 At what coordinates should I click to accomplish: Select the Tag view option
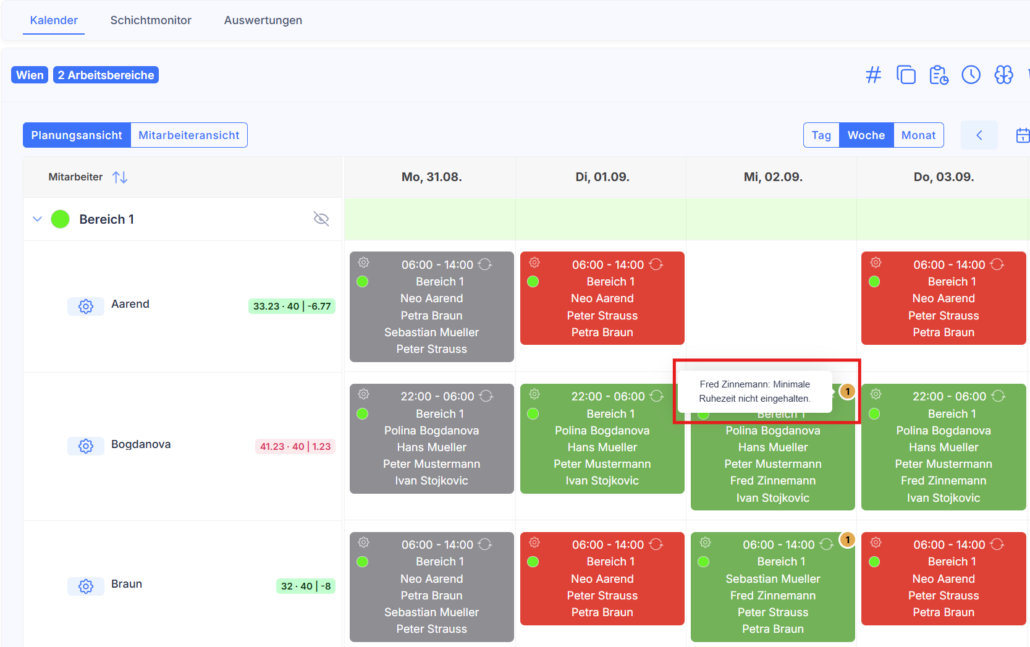pyautogui.click(x=821, y=135)
